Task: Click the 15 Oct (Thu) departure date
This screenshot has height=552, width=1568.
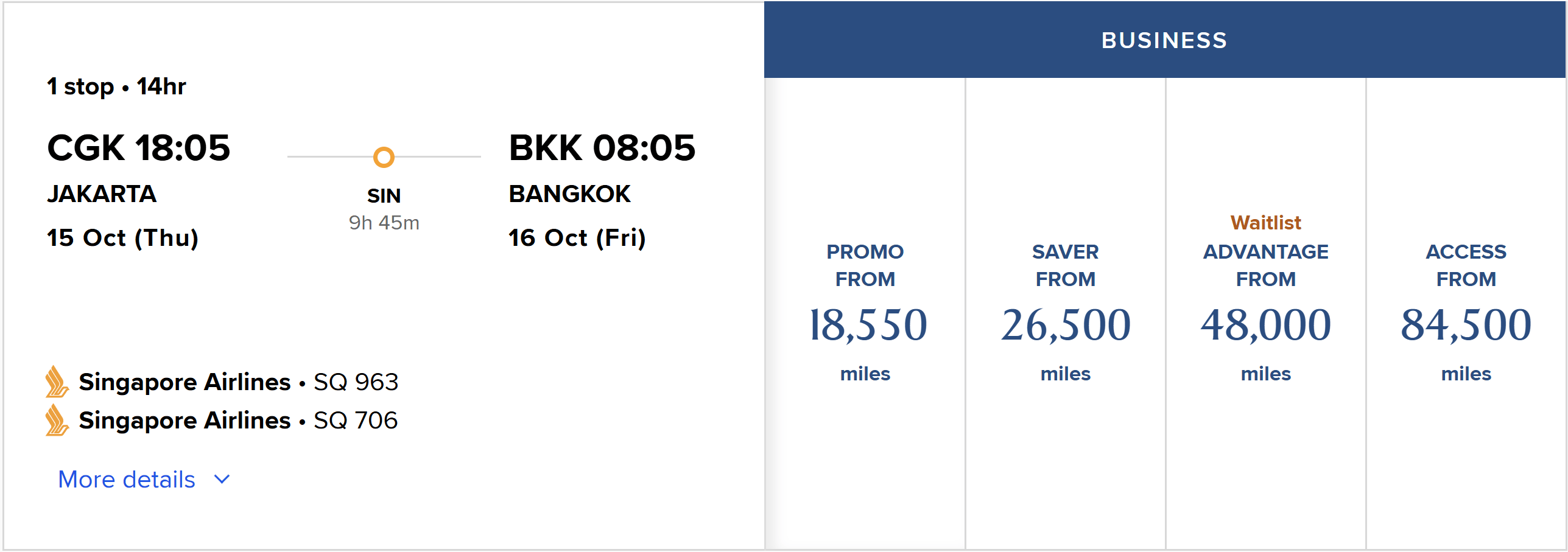Action: click(x=123, y=238)
